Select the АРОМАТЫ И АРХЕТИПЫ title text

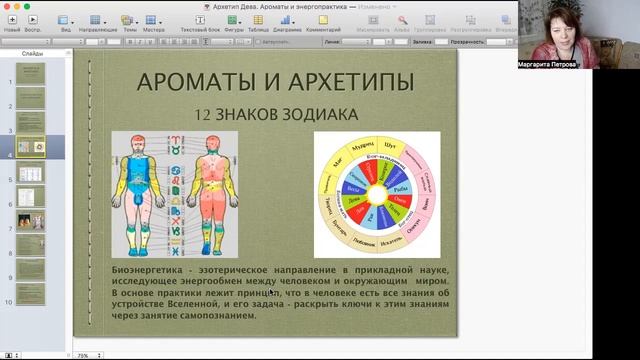[x=276, y=82]
